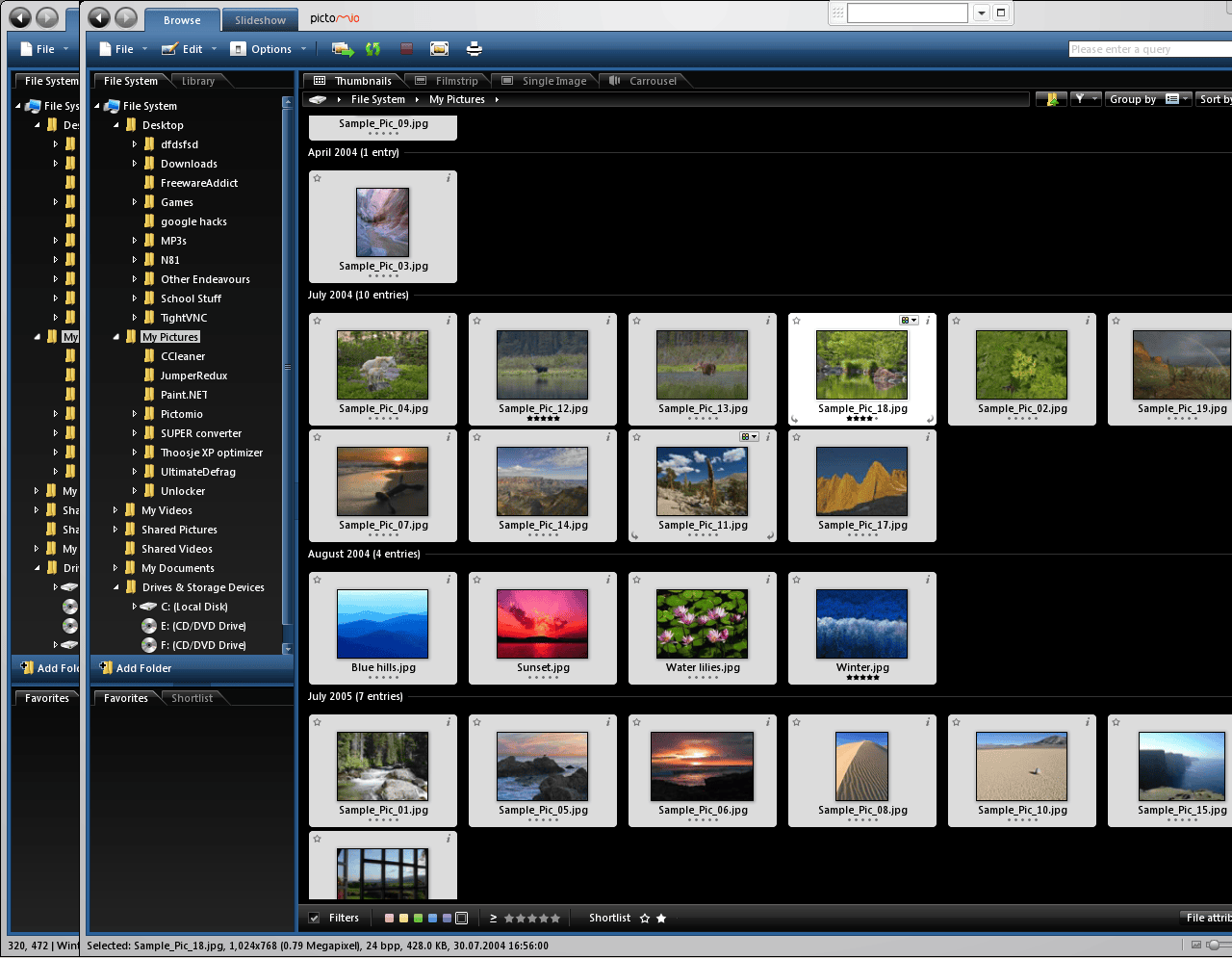The image size is (1232, 959).
Task: Click rotate-right corner icon on Sample_Pic_18.jpg
Action: [930, 420]
